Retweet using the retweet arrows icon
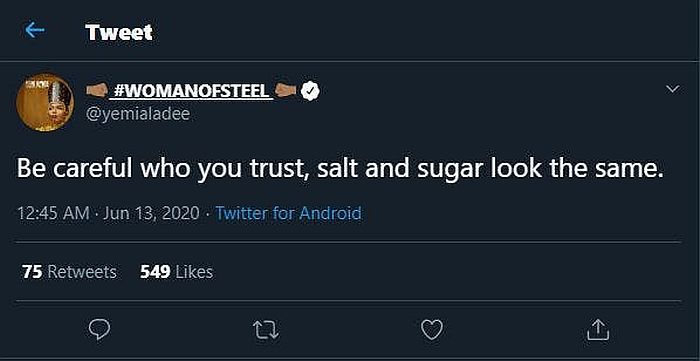700x361 pixels. pyautogui.click(x=266, y=330)
